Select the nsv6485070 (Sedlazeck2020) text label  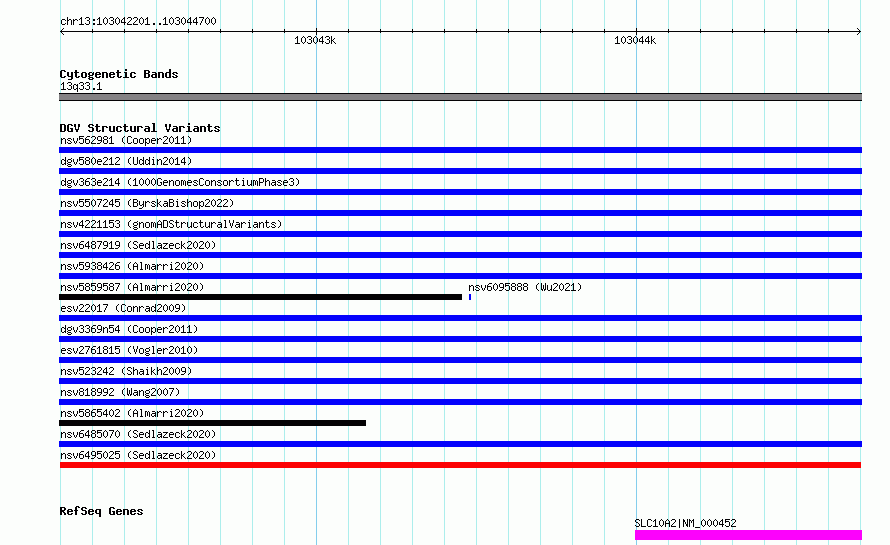138,434
